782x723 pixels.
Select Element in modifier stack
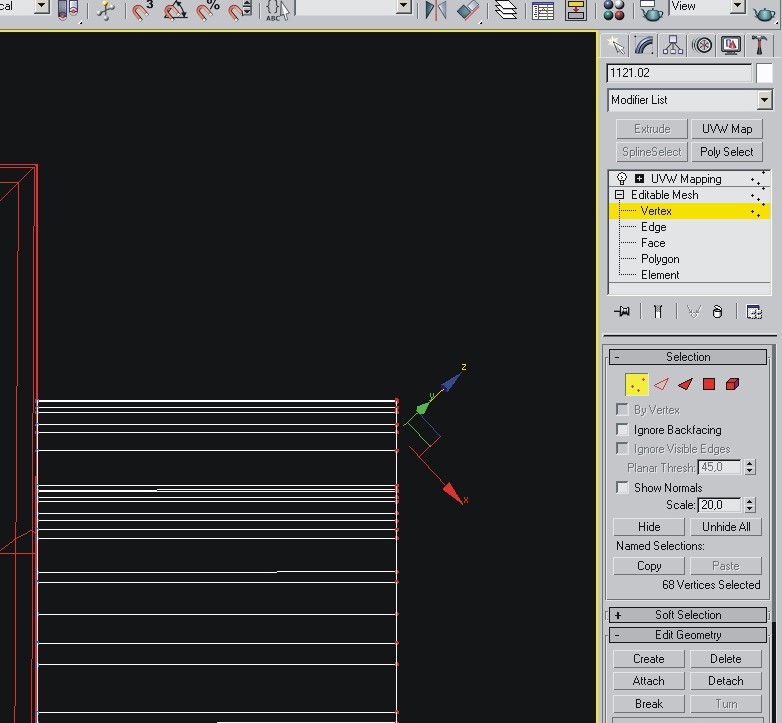[660, 275]
